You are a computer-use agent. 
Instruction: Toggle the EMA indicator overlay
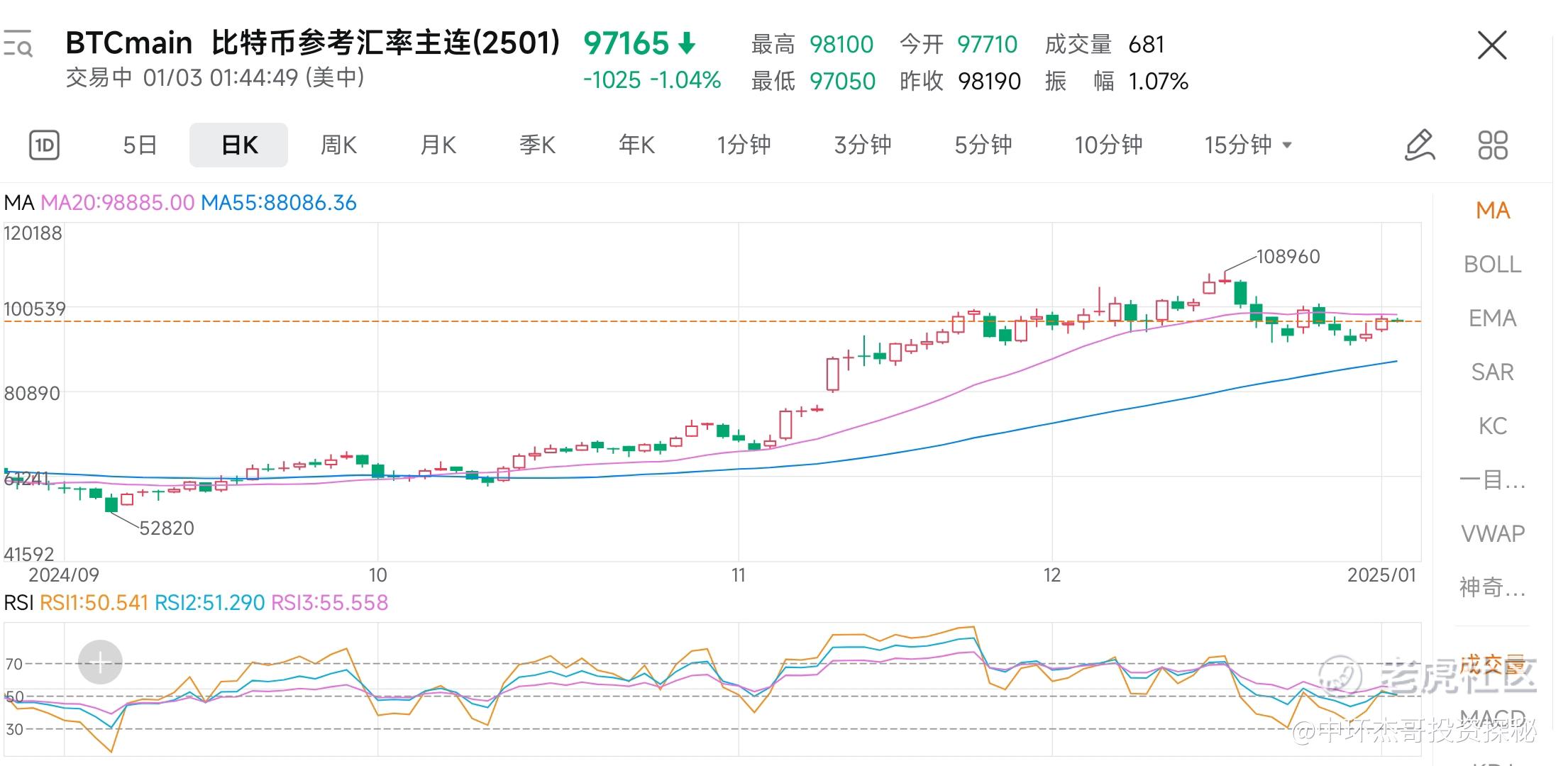(1492, 318)
